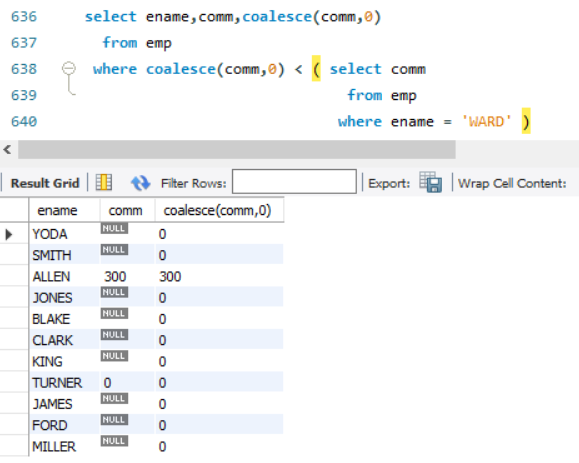The width and height of the screenshot is (579, 463).
Task: Click the Wrap Cell Content label
Action: pyautogui.click(x=512, y=184)
